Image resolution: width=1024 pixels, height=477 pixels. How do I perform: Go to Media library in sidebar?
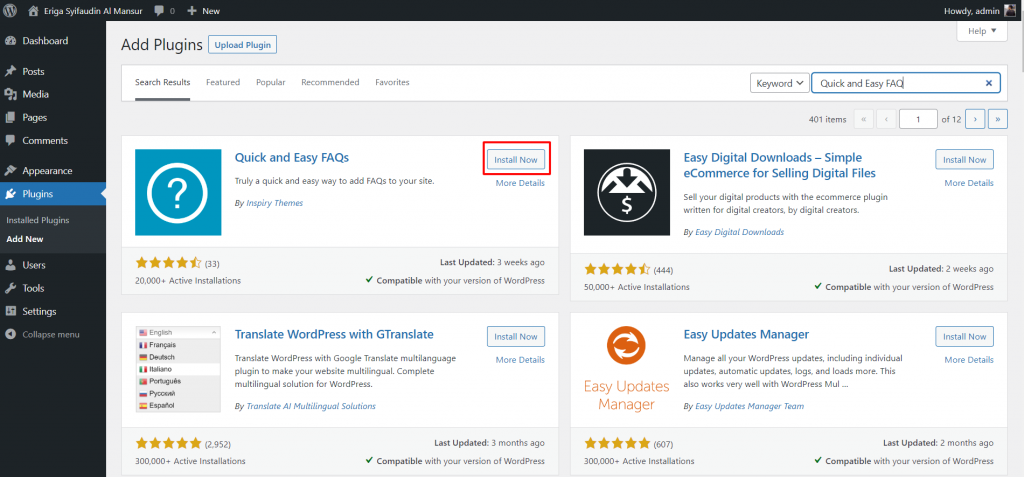click(x=35, y=94)
